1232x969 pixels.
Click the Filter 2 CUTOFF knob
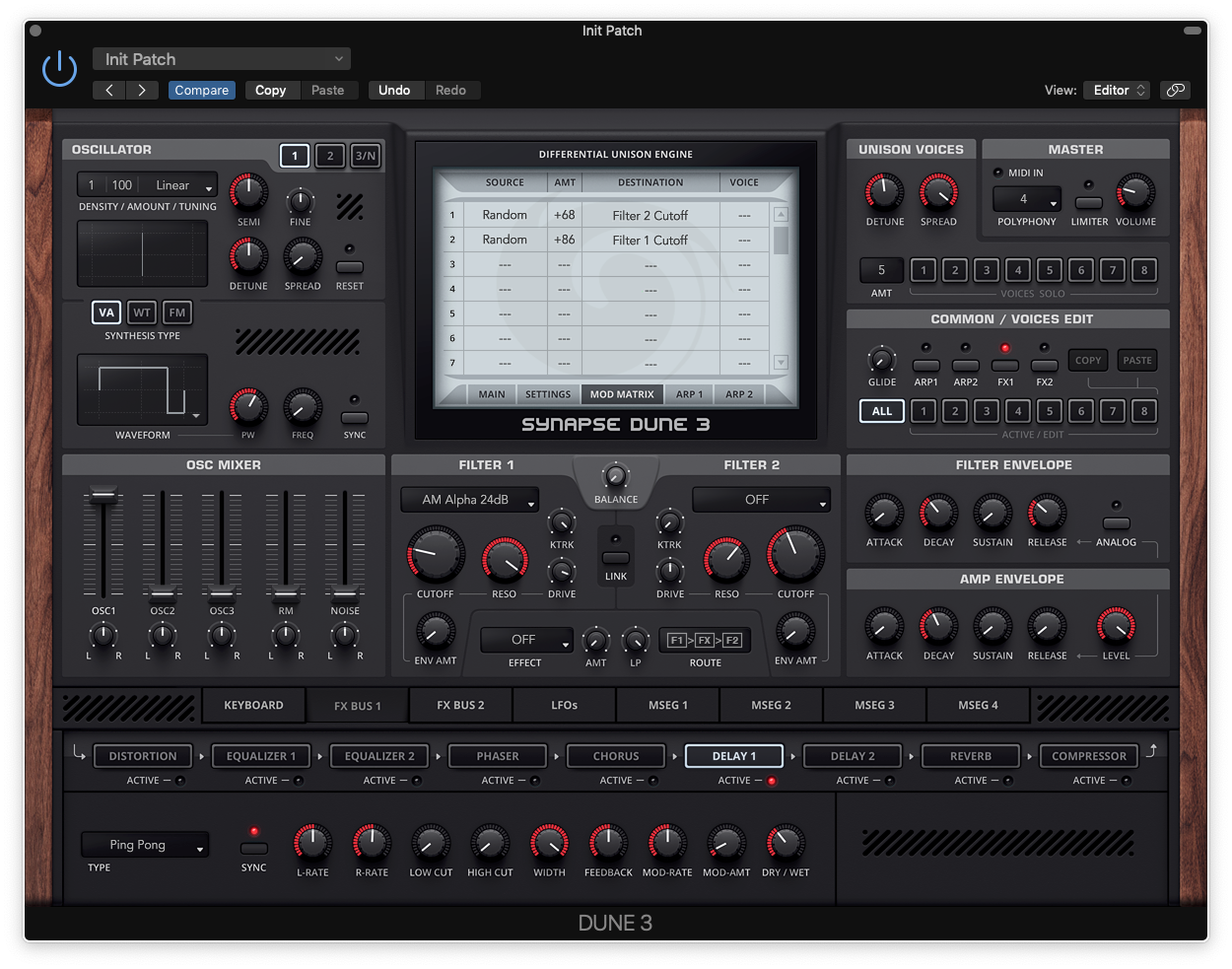pyautogui.click(x=795, y=556)
